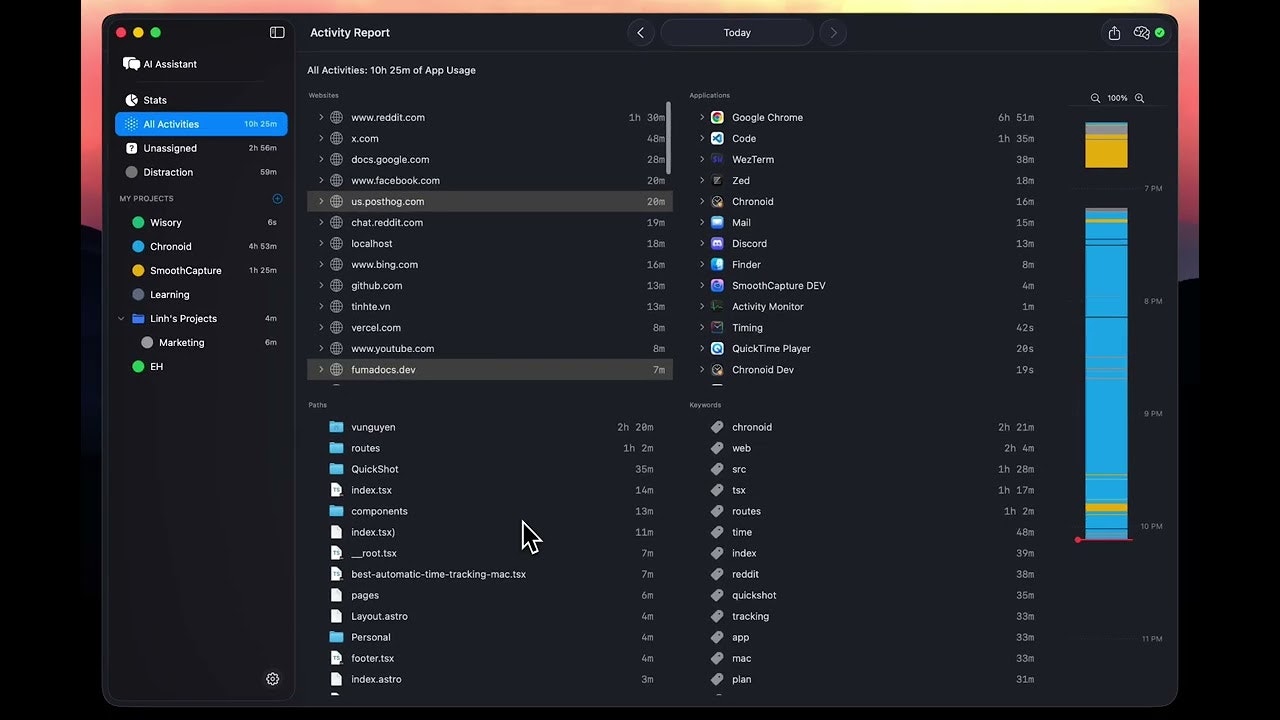Collapse Linh's Projects folder
The width and height of the screenshot is (1280, 720).
pos(121,319)
